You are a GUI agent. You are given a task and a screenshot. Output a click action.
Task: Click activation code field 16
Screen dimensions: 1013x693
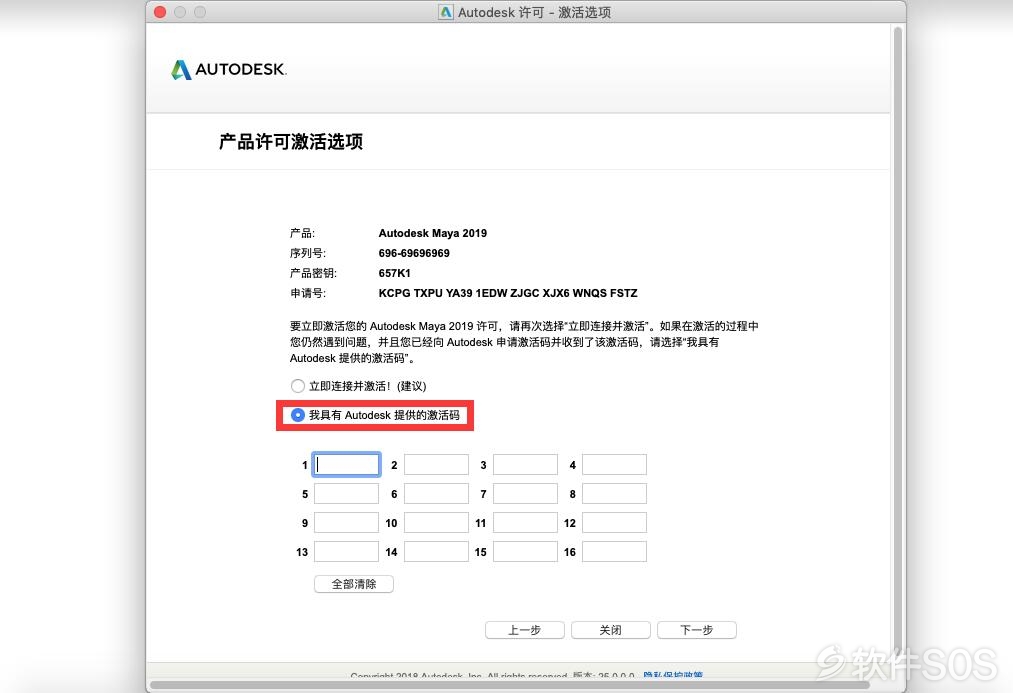(614, 552)
